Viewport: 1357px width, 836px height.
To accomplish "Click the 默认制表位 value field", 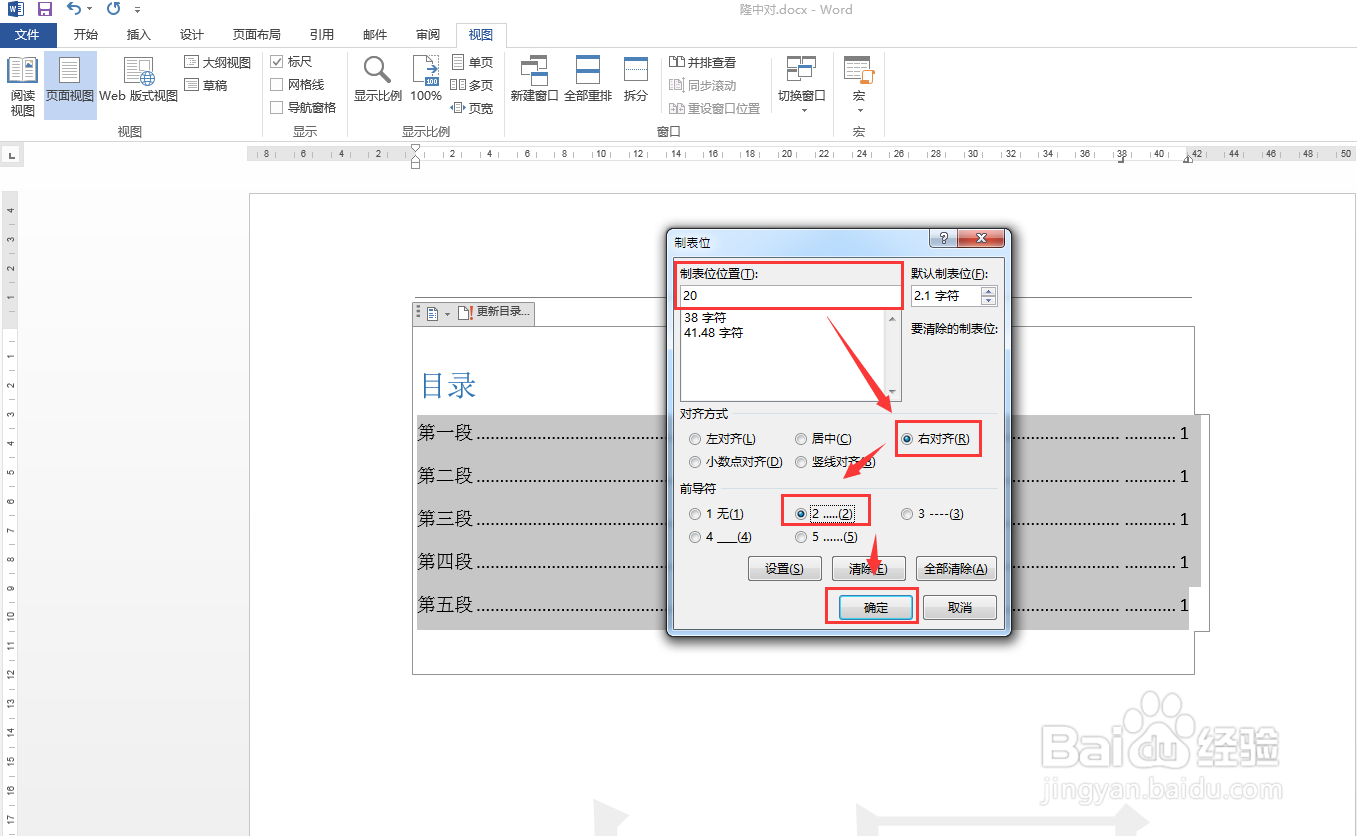I will pyautogui.click(x=946, y=296).
